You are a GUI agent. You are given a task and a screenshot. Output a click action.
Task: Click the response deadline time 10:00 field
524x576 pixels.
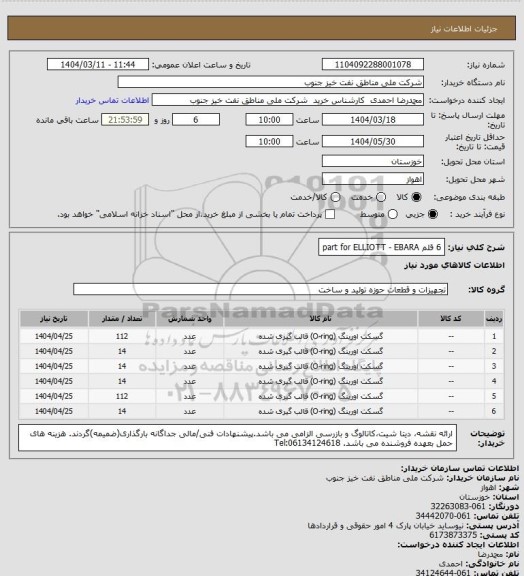[269, 120]
